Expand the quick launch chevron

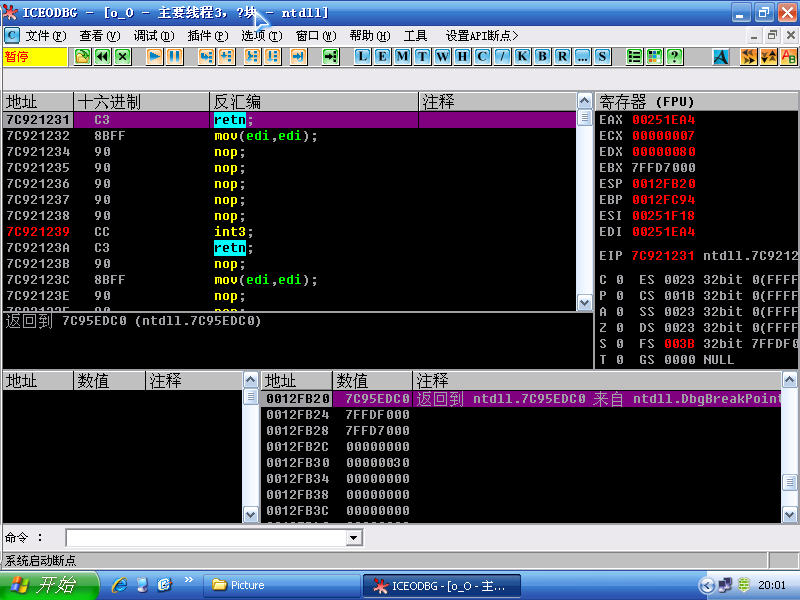(x=189, y=580)
